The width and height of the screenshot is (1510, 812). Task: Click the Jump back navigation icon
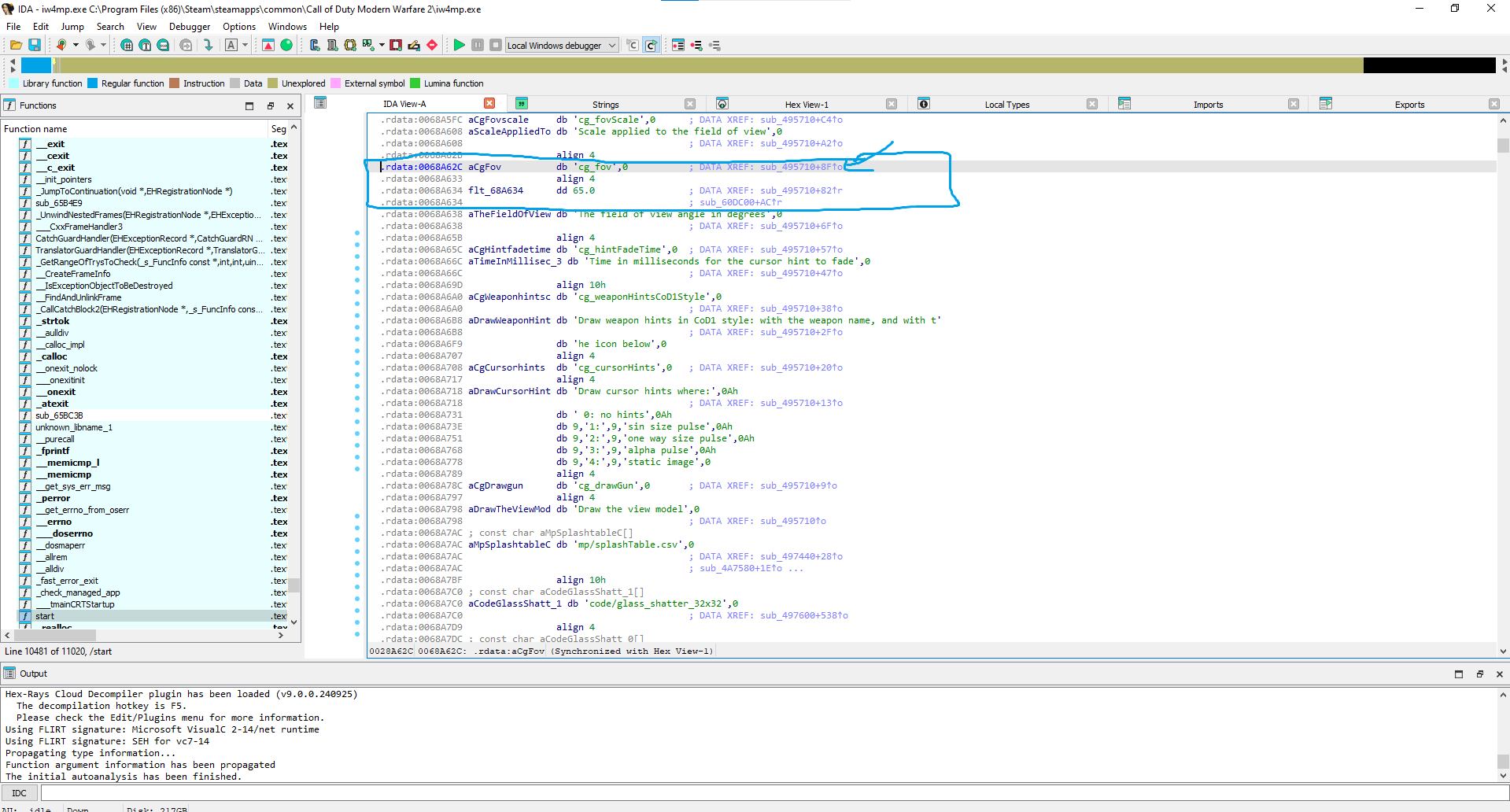point(61,45)
